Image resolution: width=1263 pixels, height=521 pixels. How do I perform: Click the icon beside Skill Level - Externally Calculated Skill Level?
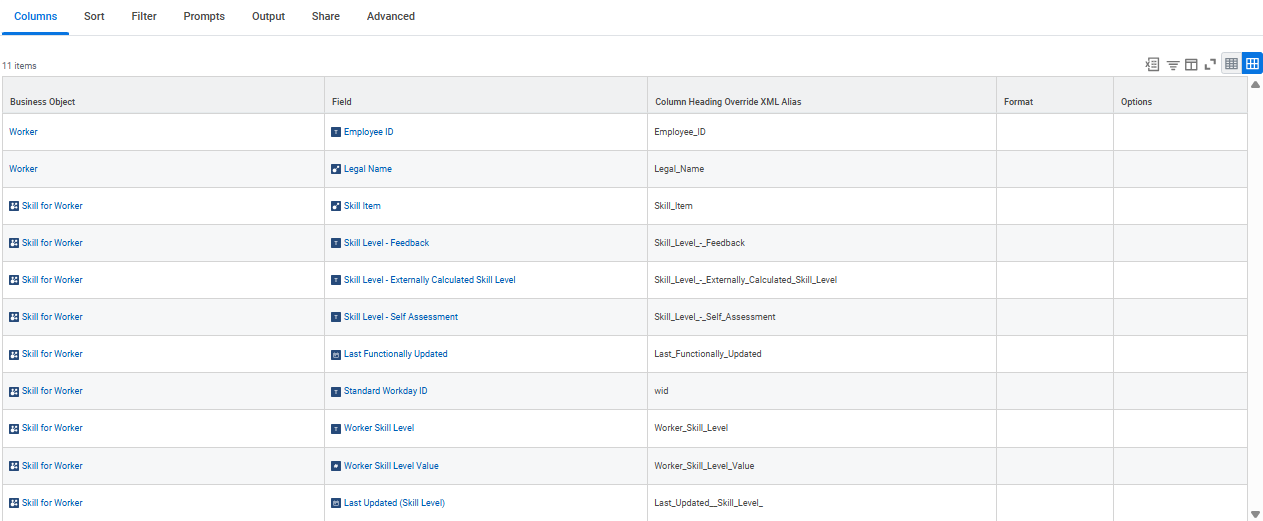click(x=336, y=280)
